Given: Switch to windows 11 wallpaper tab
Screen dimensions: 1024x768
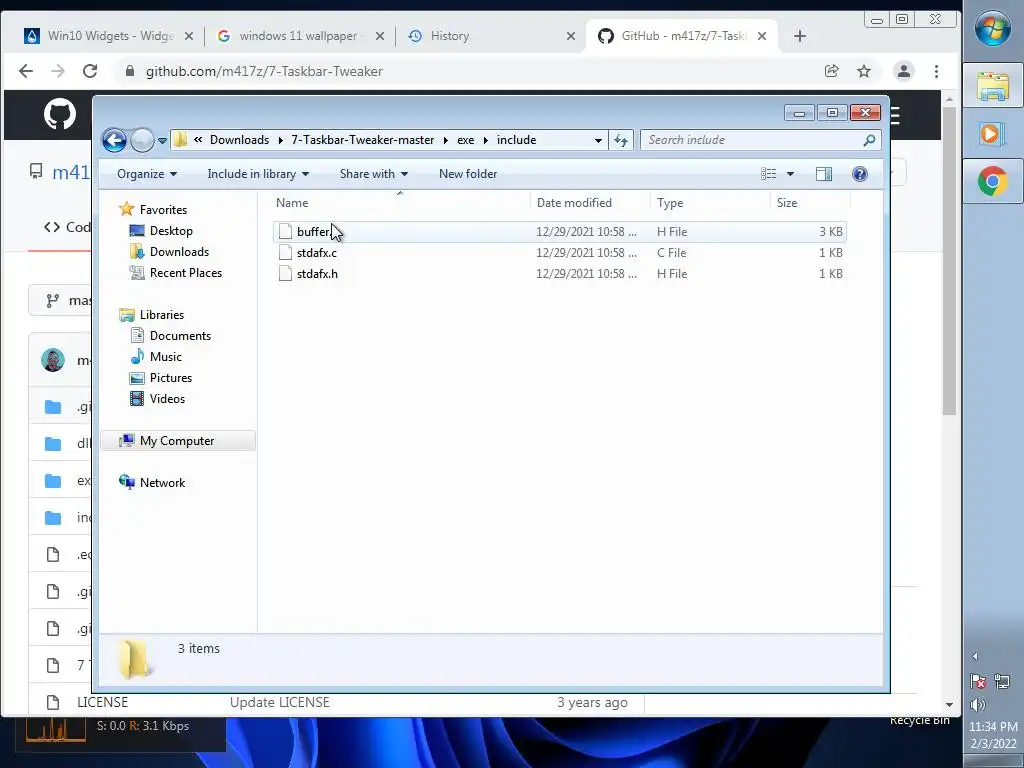Looking at the screenshot, I should coord(298,36).
